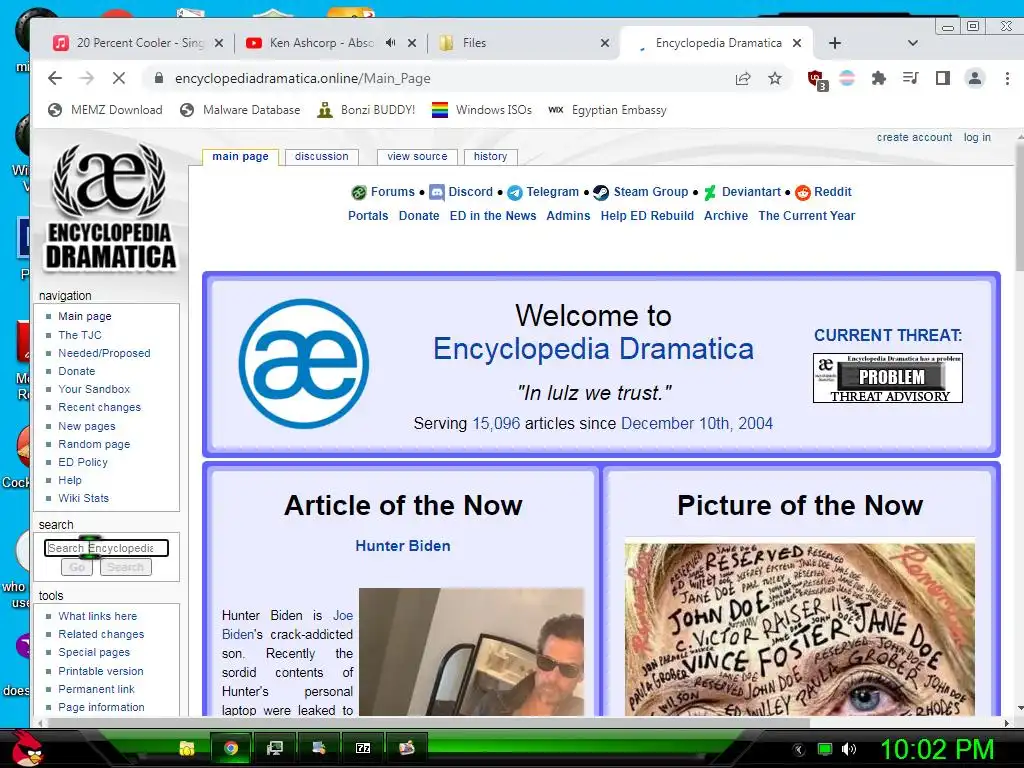Image resolution: width=1024 pixels, height=768 pixels.
Task: Click the Go search button
Action: pyautogui.click(x=77, y=567)
